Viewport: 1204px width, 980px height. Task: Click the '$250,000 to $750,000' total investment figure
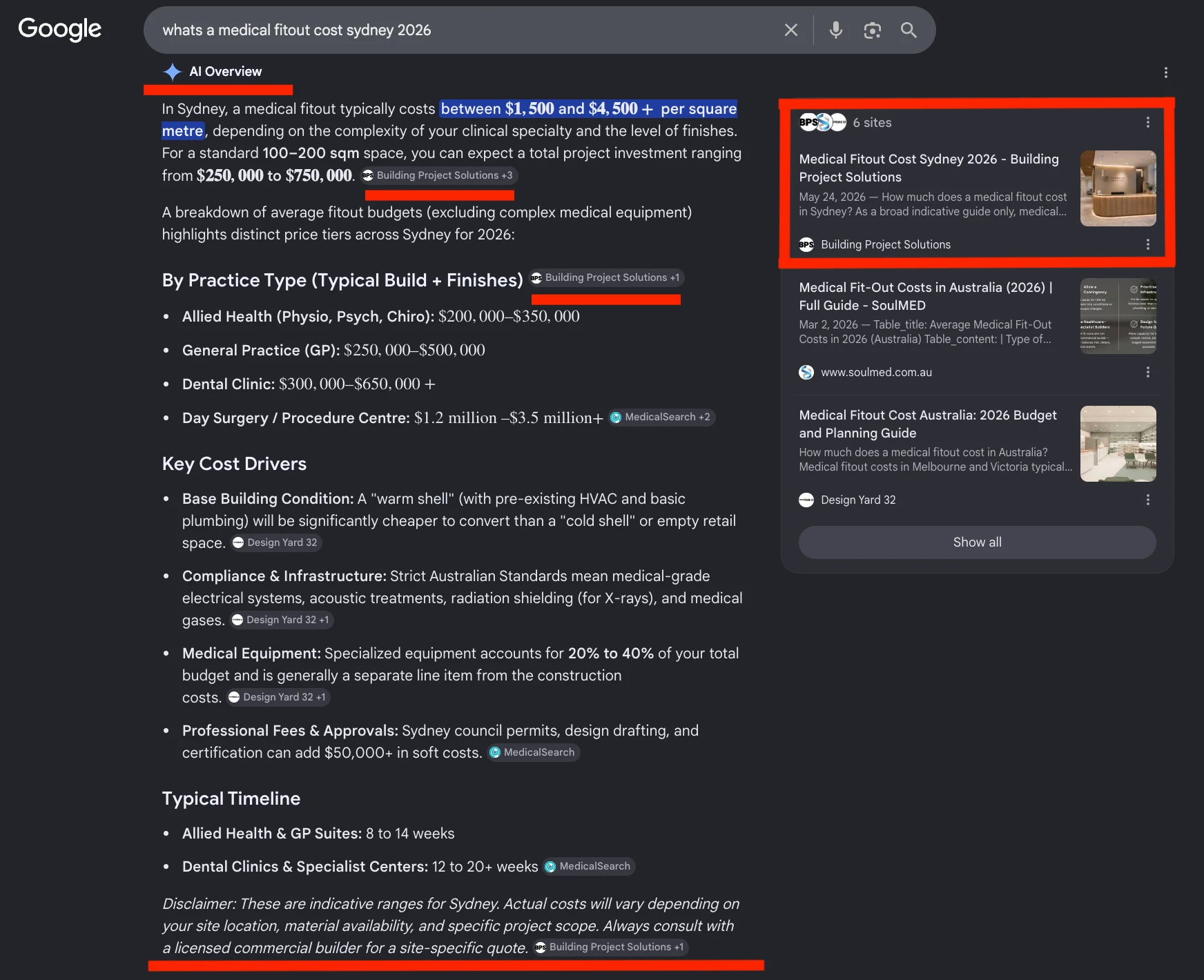275,175
